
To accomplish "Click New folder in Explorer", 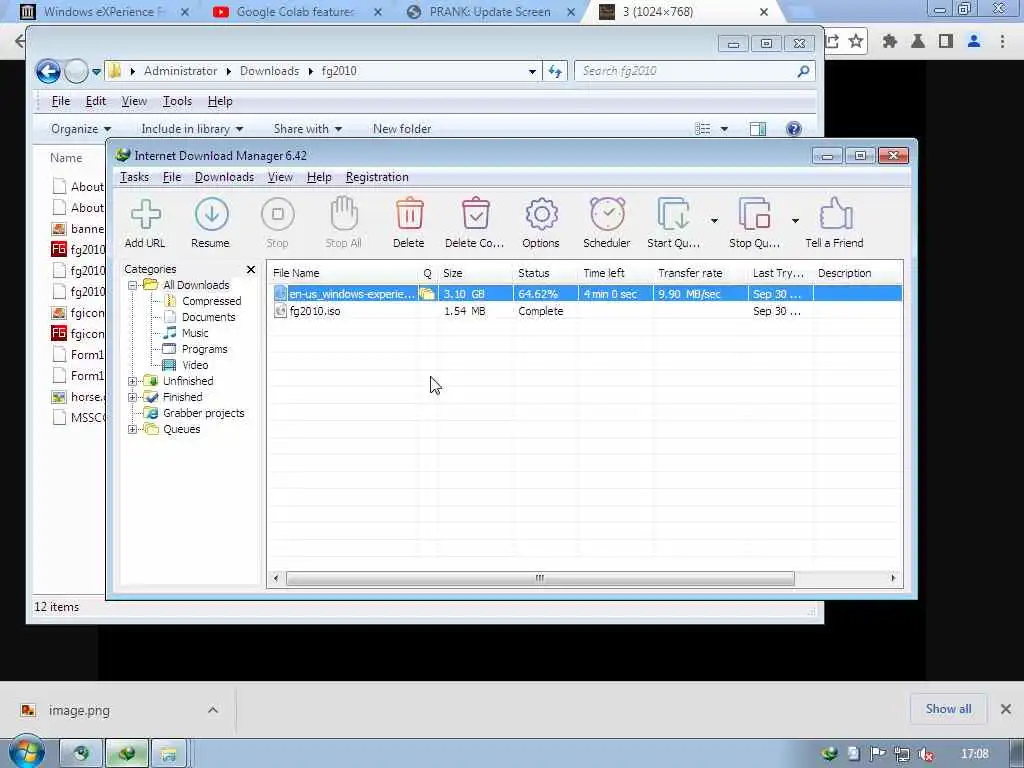I will click(x=402, y=129).
